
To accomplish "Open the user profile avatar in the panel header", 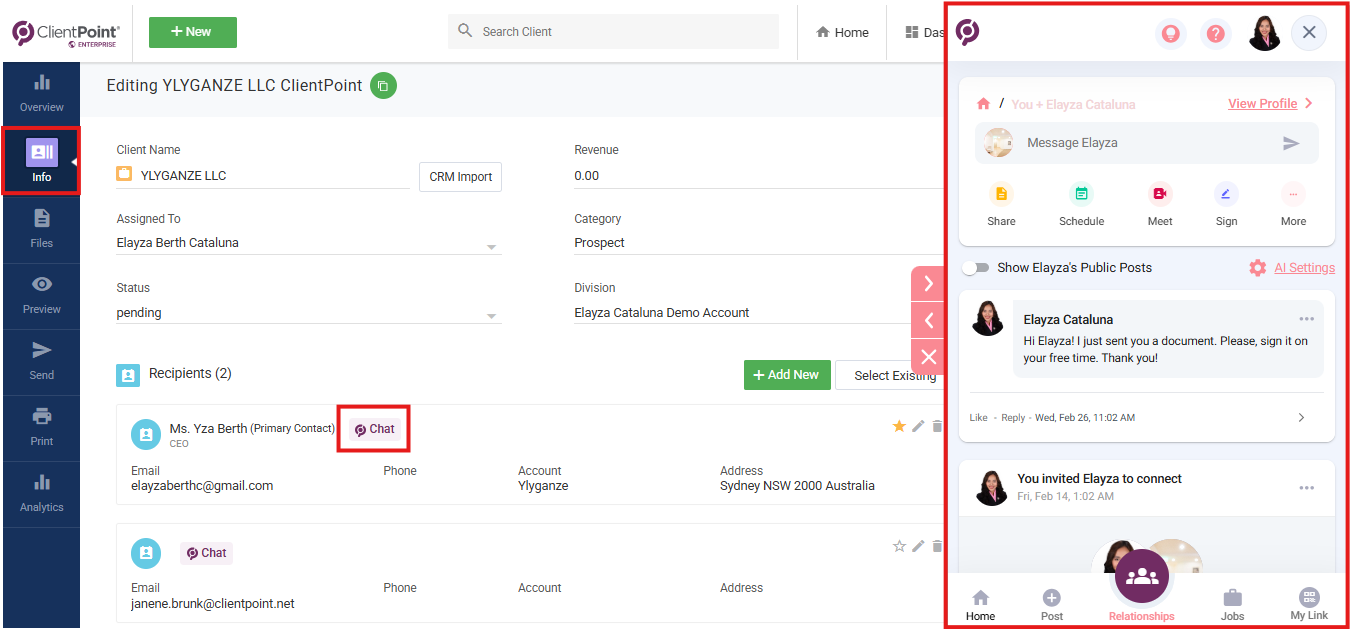I will point(1265,34).
